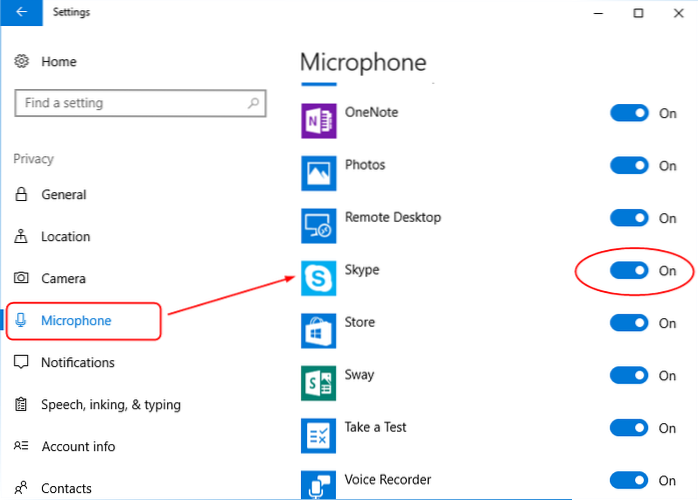The width and height of the screenshot is (698, 500).
Task: Click the OneNote app icon
Action: pos(319,121)
